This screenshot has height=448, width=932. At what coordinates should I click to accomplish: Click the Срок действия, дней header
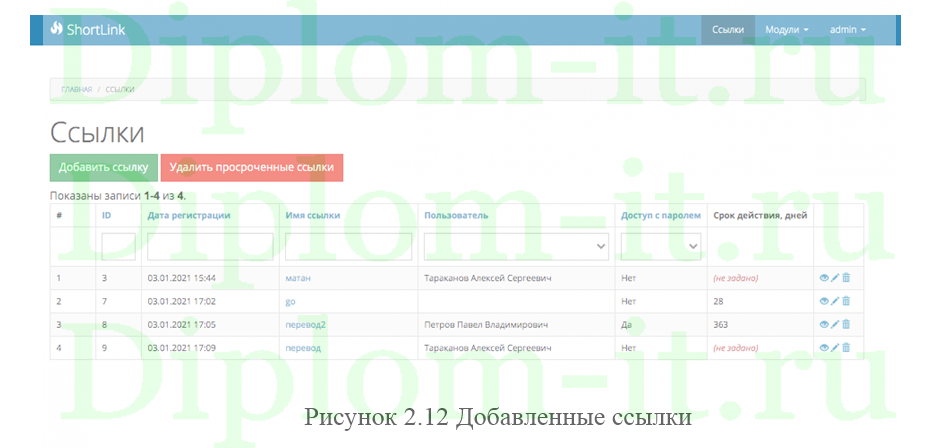click(760, 215)
